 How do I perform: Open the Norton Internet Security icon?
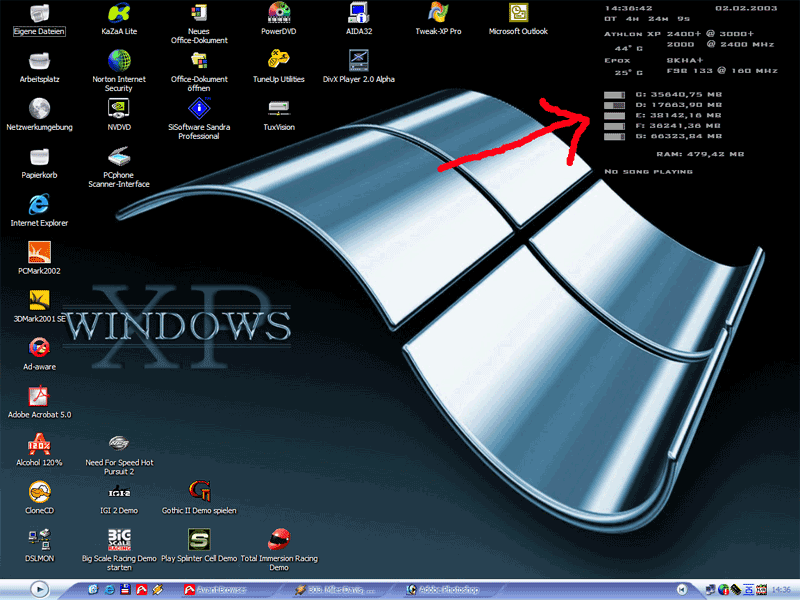coord(119,71)
